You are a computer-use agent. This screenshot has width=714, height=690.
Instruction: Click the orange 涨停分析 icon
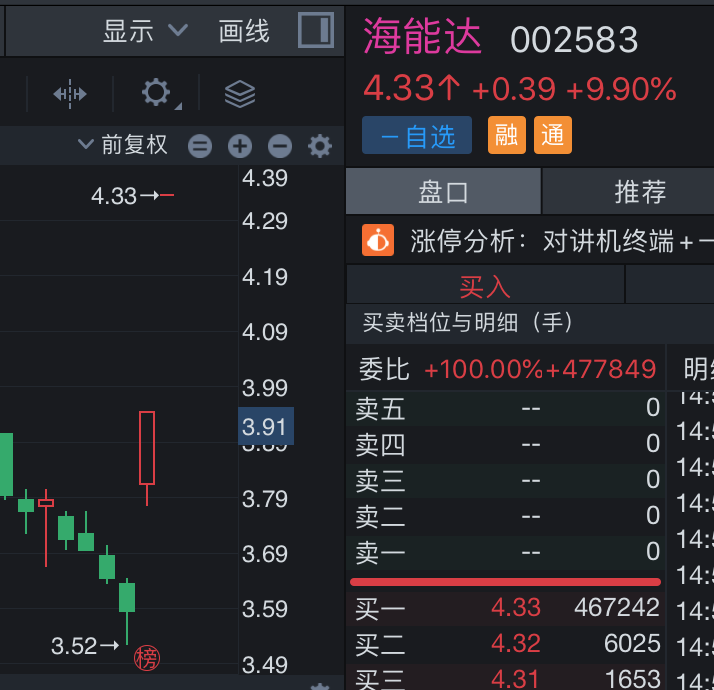pyautogui.click(x=378, y=241)
